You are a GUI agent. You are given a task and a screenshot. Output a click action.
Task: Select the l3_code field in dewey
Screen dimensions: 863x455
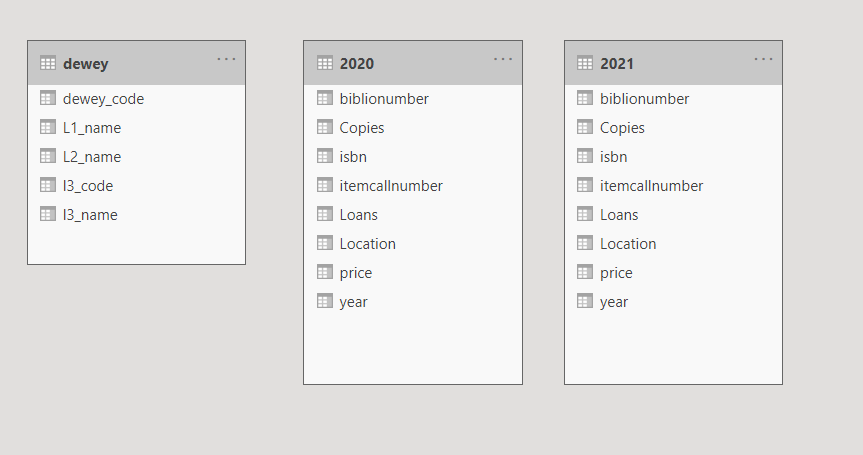click(x=88, y=186)
